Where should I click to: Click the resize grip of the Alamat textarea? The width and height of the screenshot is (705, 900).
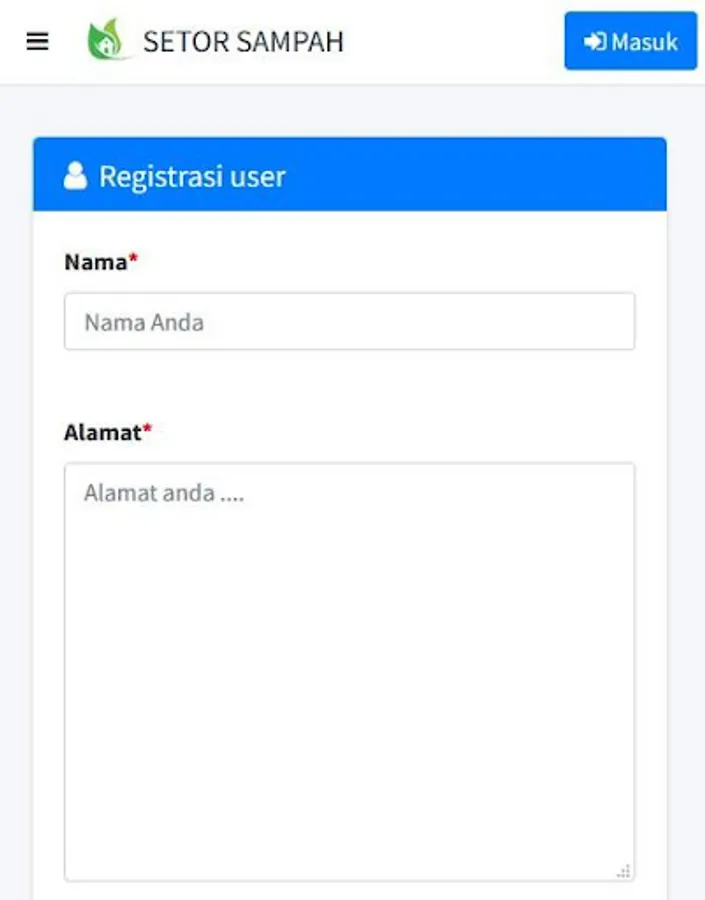(623, 871)
